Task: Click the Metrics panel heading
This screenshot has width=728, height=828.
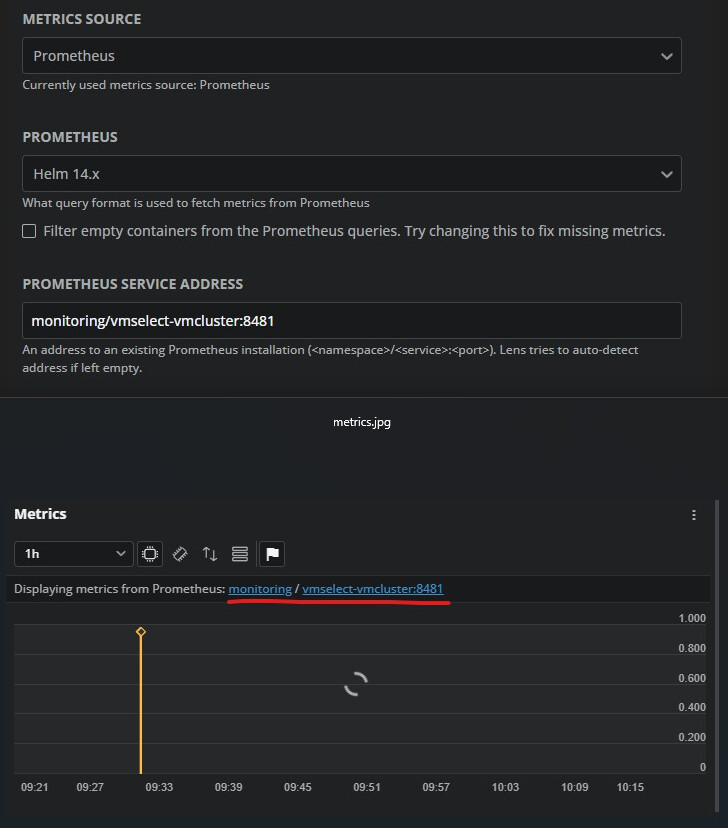Action: pos(40,514)
